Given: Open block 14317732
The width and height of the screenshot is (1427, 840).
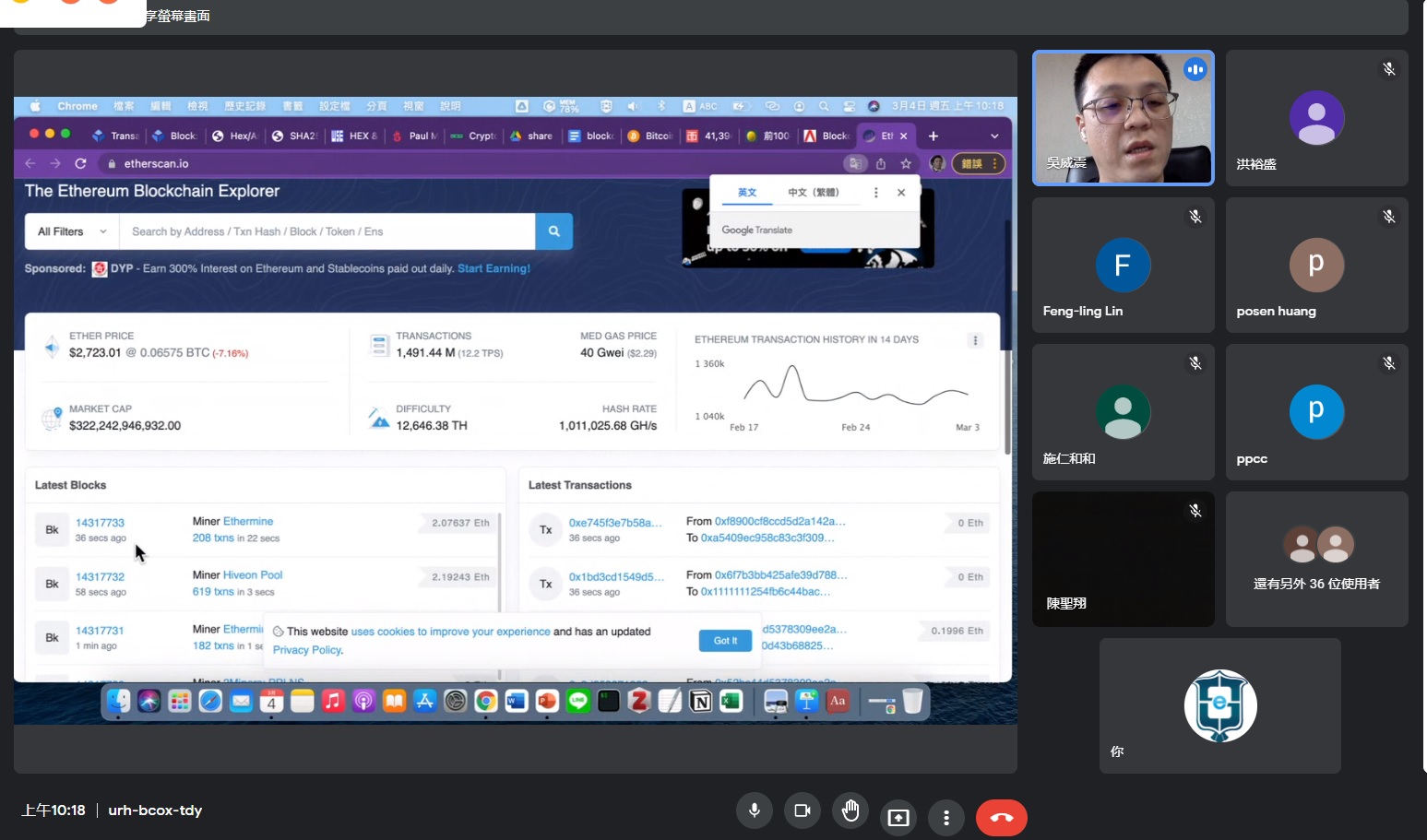Looking at the screenshot, I should 100,577.
